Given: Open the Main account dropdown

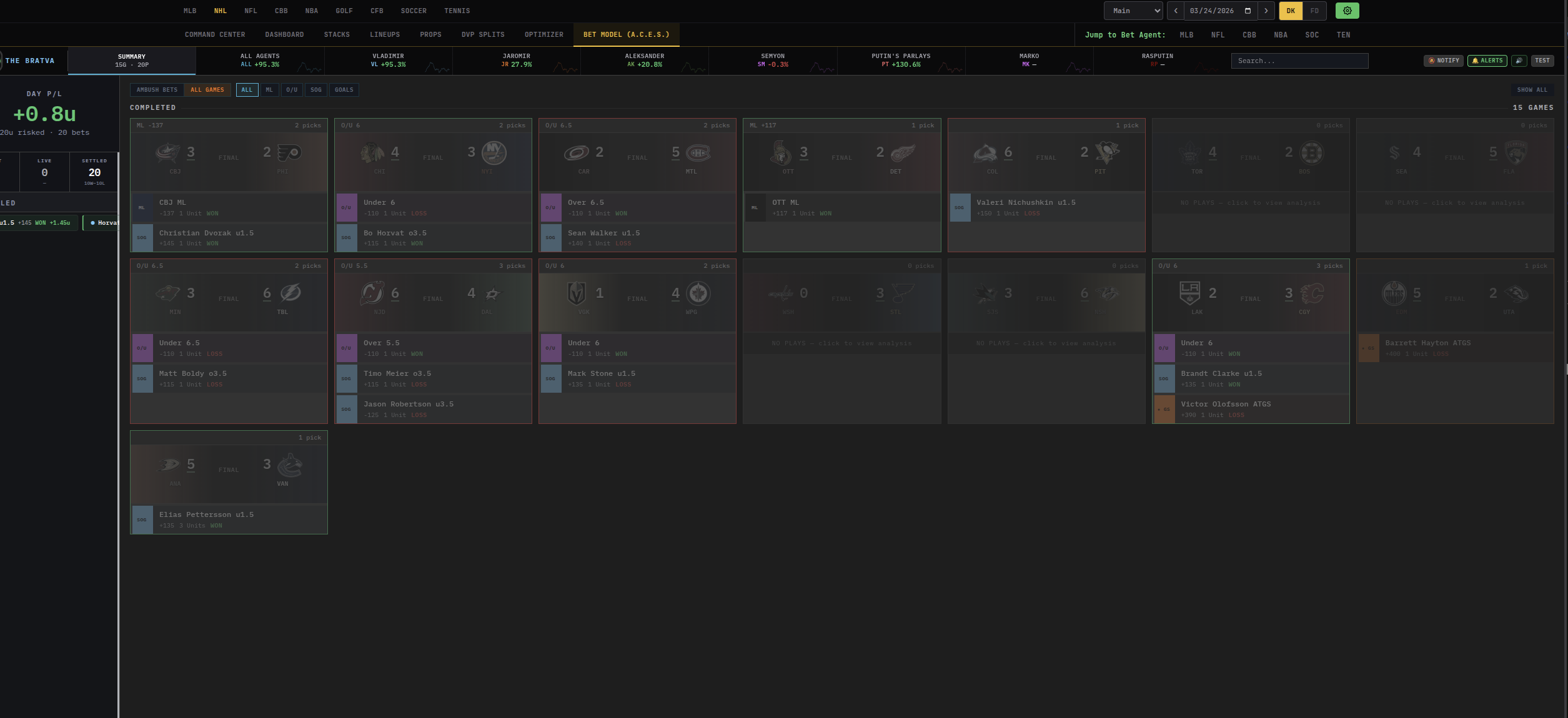Looking at the screenshot, I should point(1133,11).
